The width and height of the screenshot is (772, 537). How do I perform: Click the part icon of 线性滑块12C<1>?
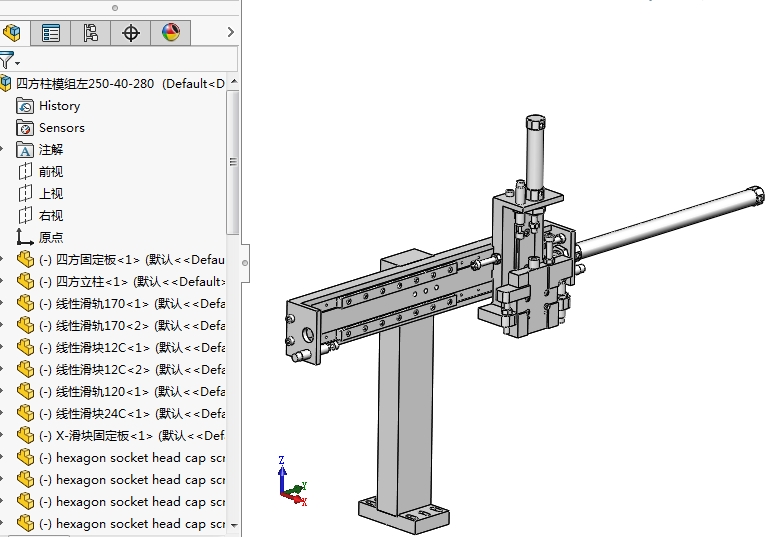point(26,347)
